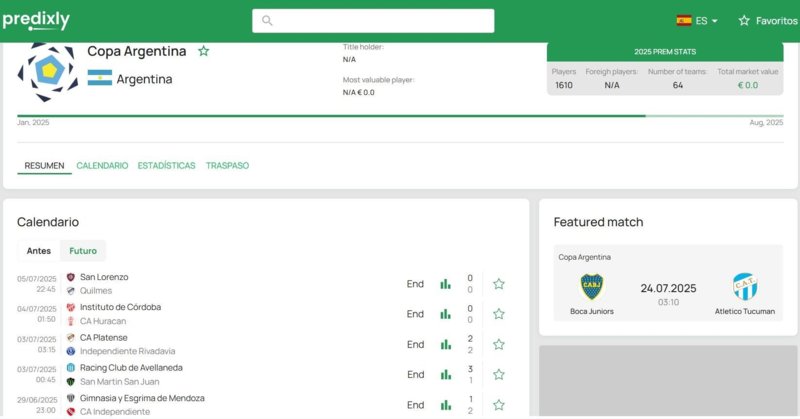This screenshot has height=419, width=800.
Task: Open the TRASPASO tab
Action: click(x=227, y=165)
